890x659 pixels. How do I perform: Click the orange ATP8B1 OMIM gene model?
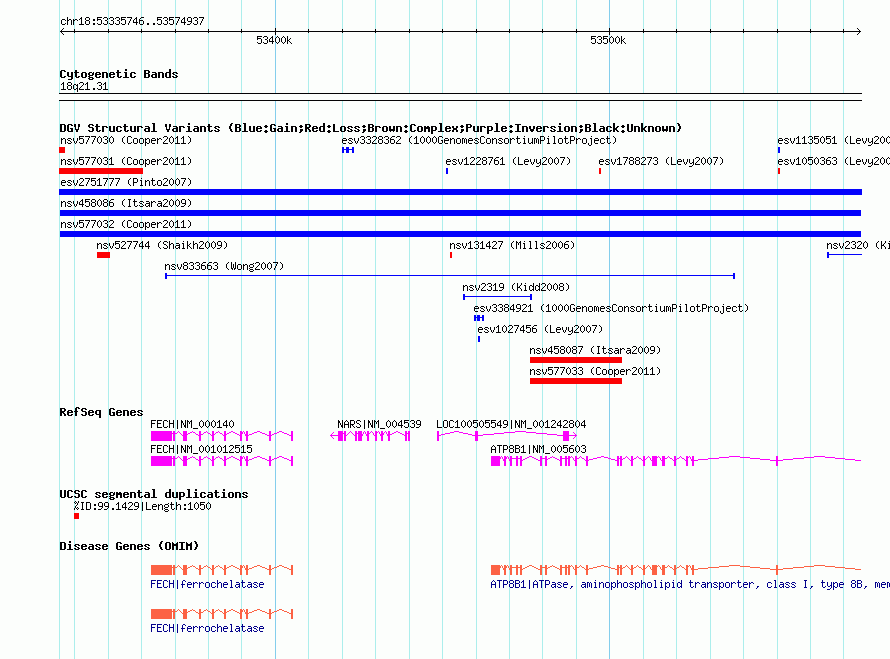pos(676,569)
